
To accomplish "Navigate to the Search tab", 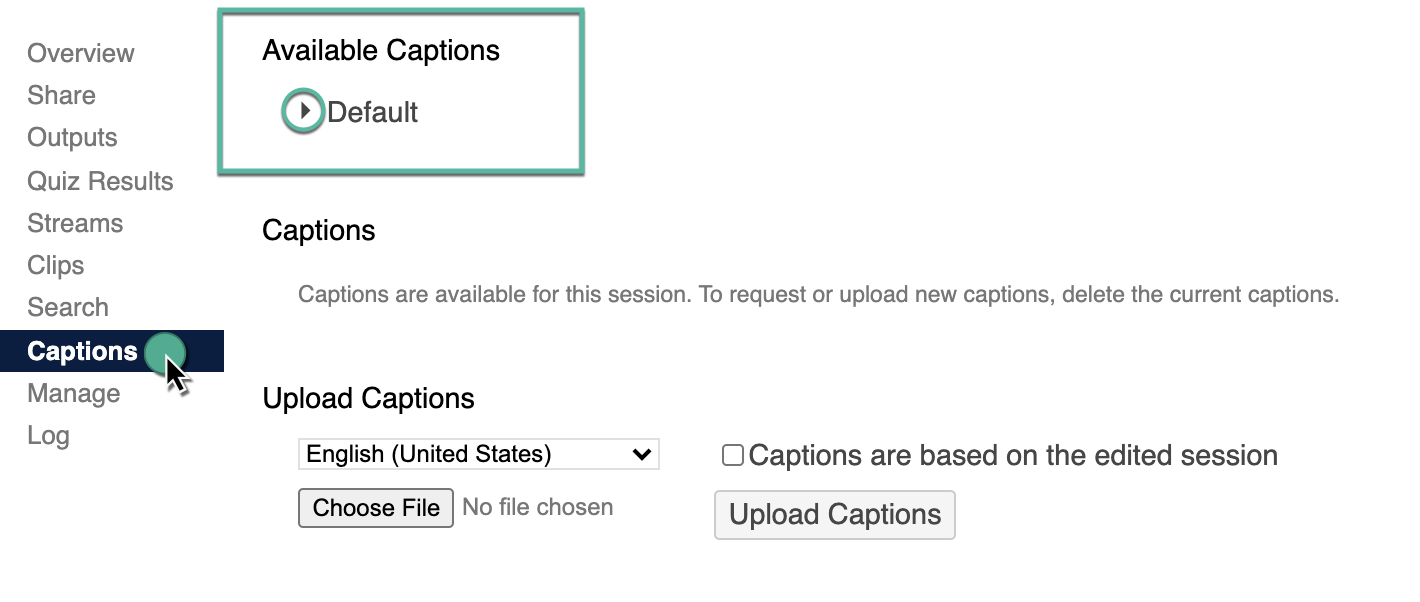I will pyautogui.click(x=68, y=307).
